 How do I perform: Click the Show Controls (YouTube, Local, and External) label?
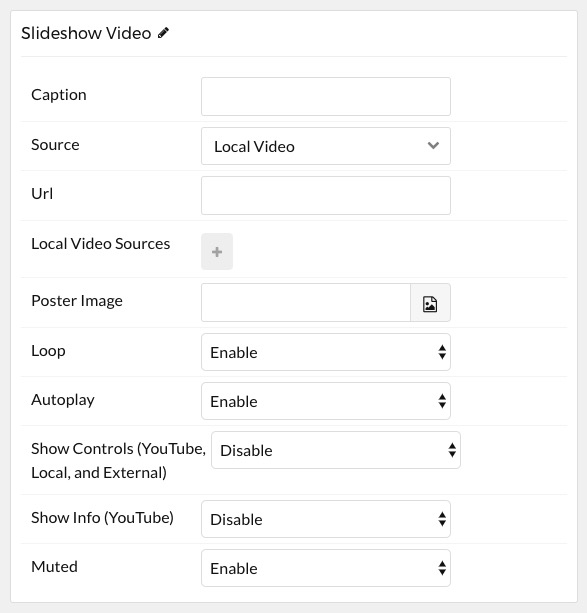pyautogui.click(x=118, y=461)
